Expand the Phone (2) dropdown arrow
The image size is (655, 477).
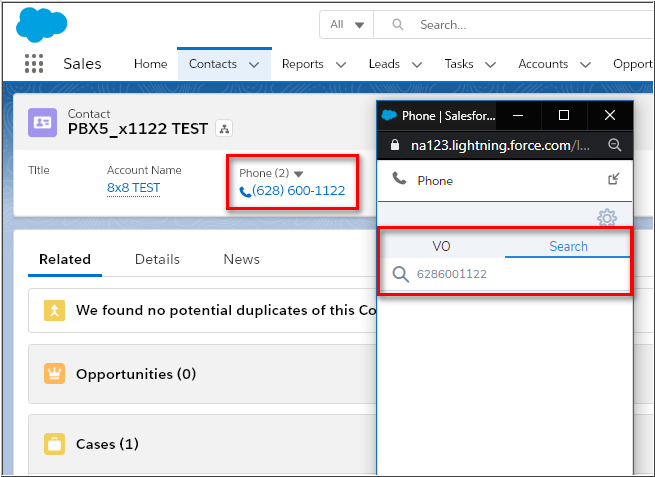[298, 174]
